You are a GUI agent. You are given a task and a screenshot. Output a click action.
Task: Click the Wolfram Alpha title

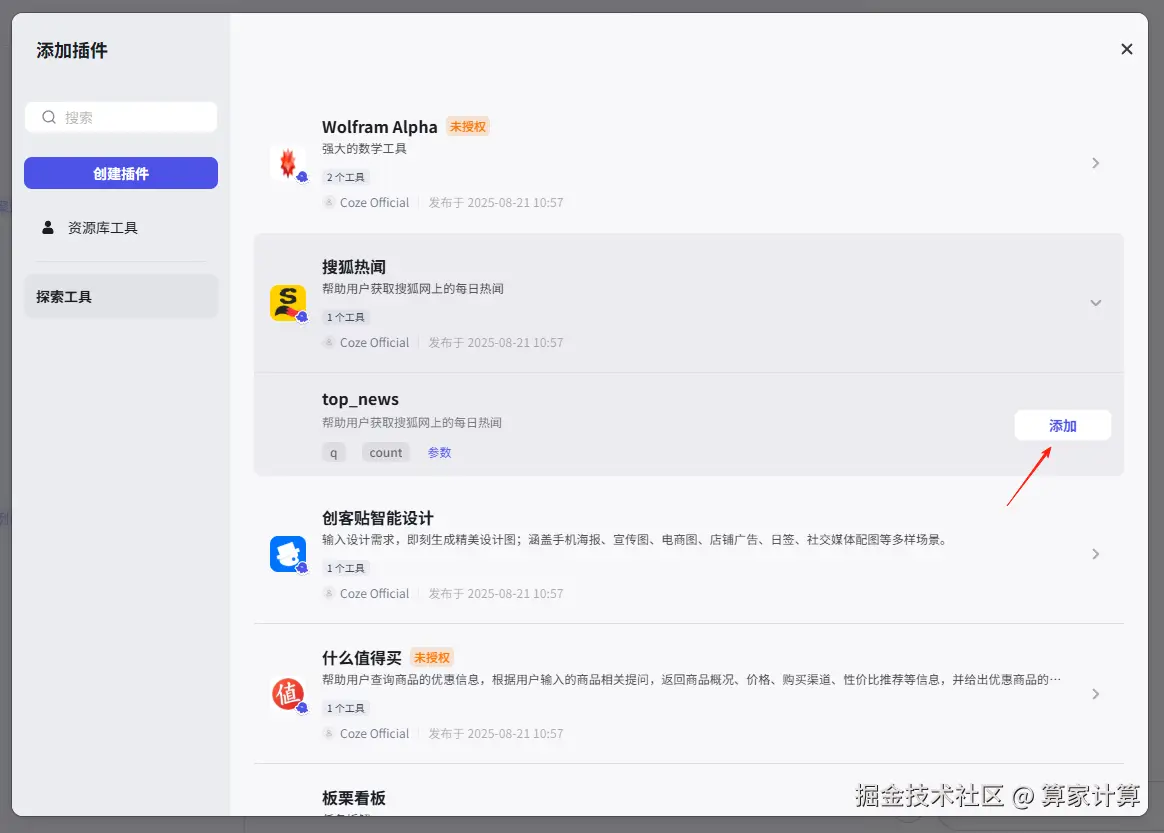(379, 127)
